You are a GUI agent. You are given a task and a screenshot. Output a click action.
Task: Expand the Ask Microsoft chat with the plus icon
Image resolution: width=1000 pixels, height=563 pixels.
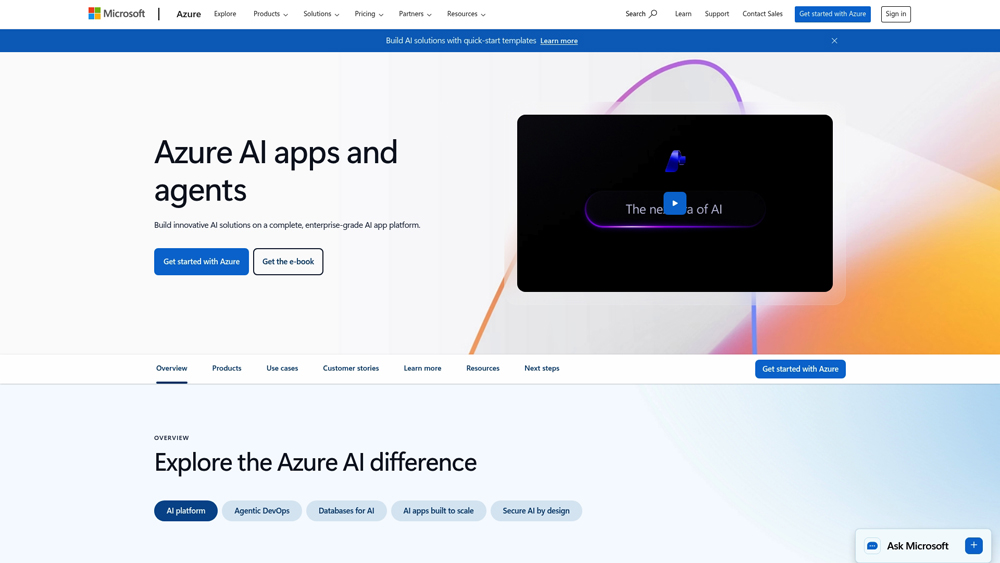974,545
